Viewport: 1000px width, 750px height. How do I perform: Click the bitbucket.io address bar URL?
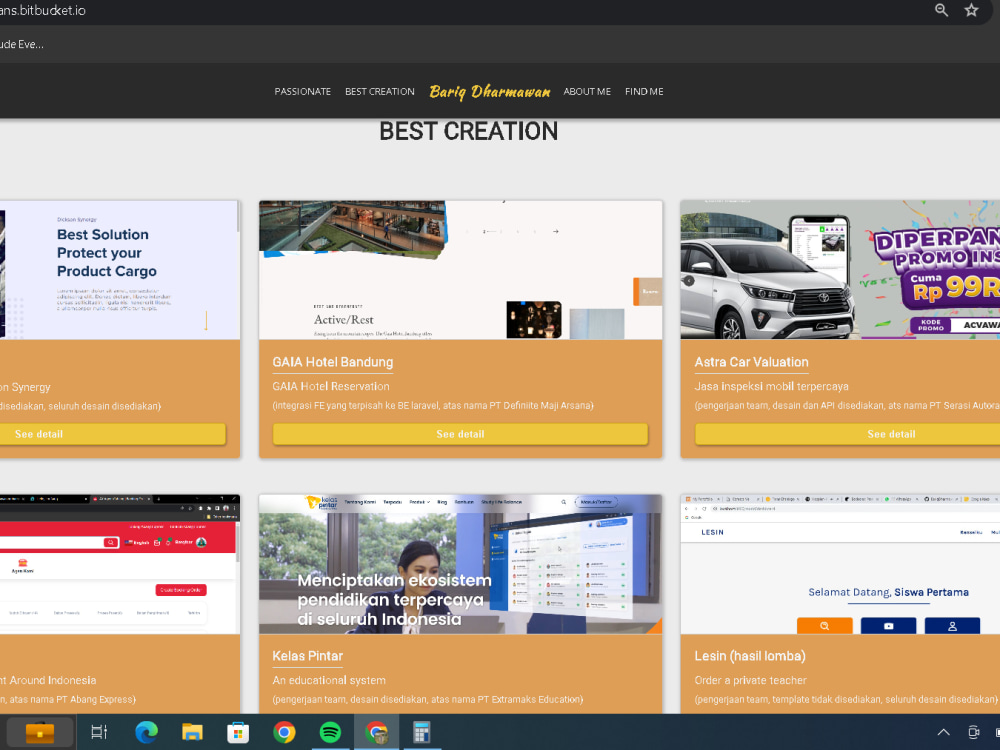coord(43,10)
